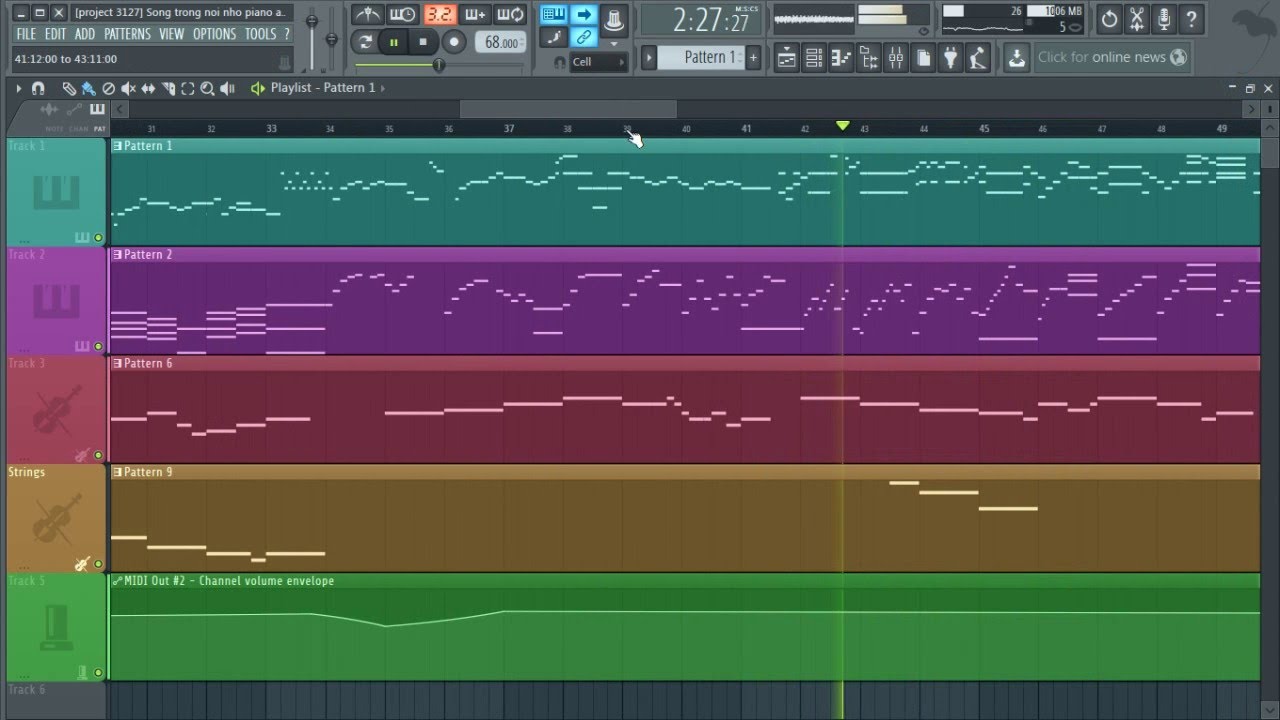Click the master pitch slider knob
The height and width of the screenshot is (720, 1280).
[332, 39]
